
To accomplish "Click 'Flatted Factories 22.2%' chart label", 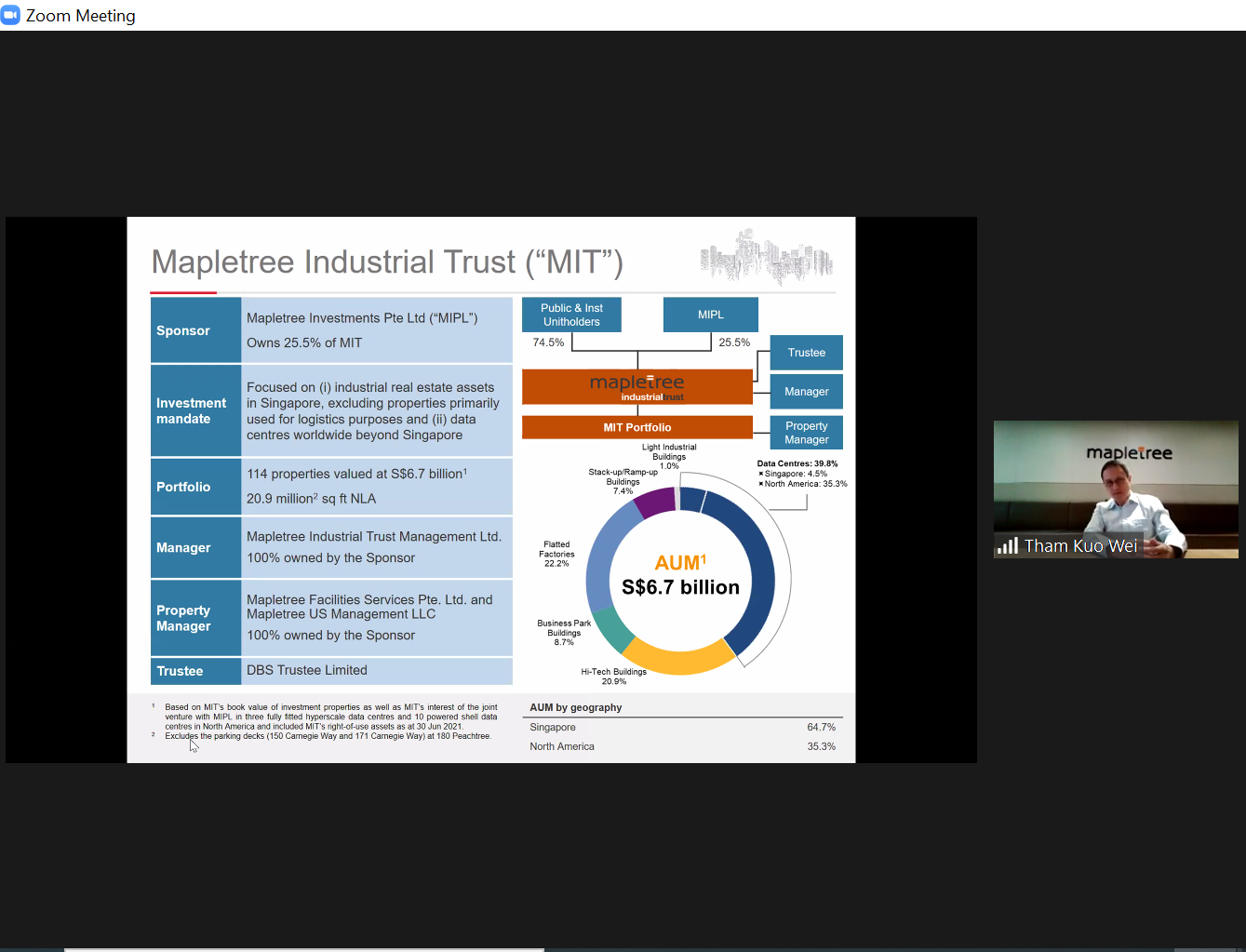I will (x=556, y=554).
